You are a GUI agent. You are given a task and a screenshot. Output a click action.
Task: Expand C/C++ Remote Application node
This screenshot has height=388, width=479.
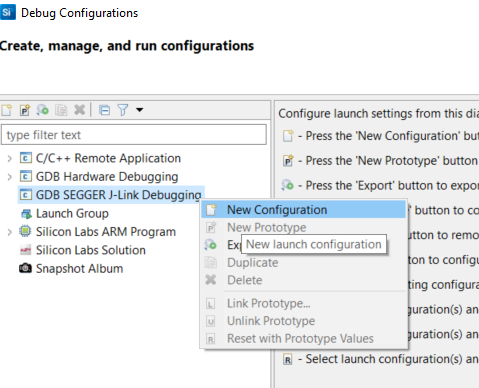coord(10,159)
